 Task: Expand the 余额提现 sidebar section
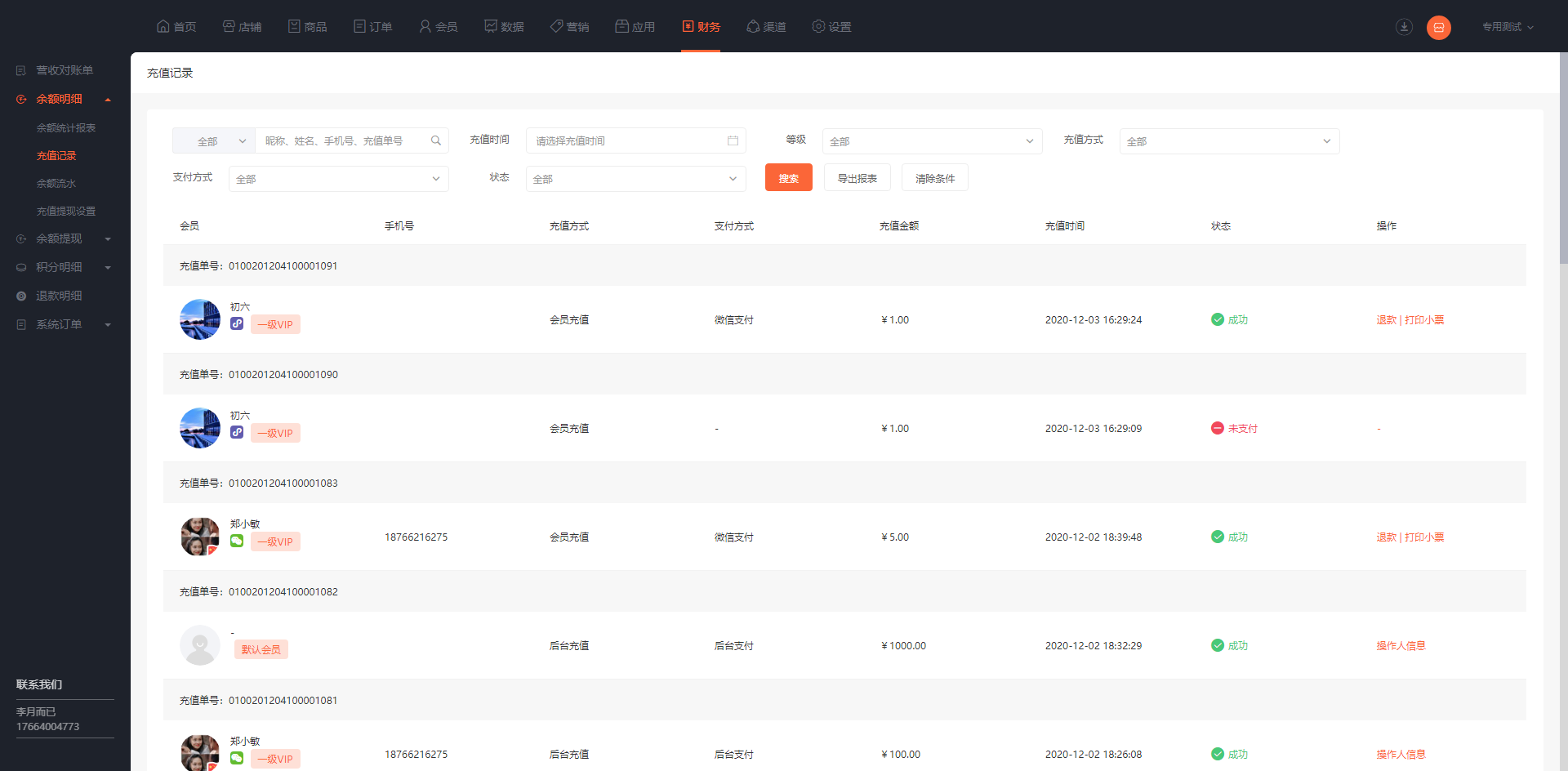point(65,238)
